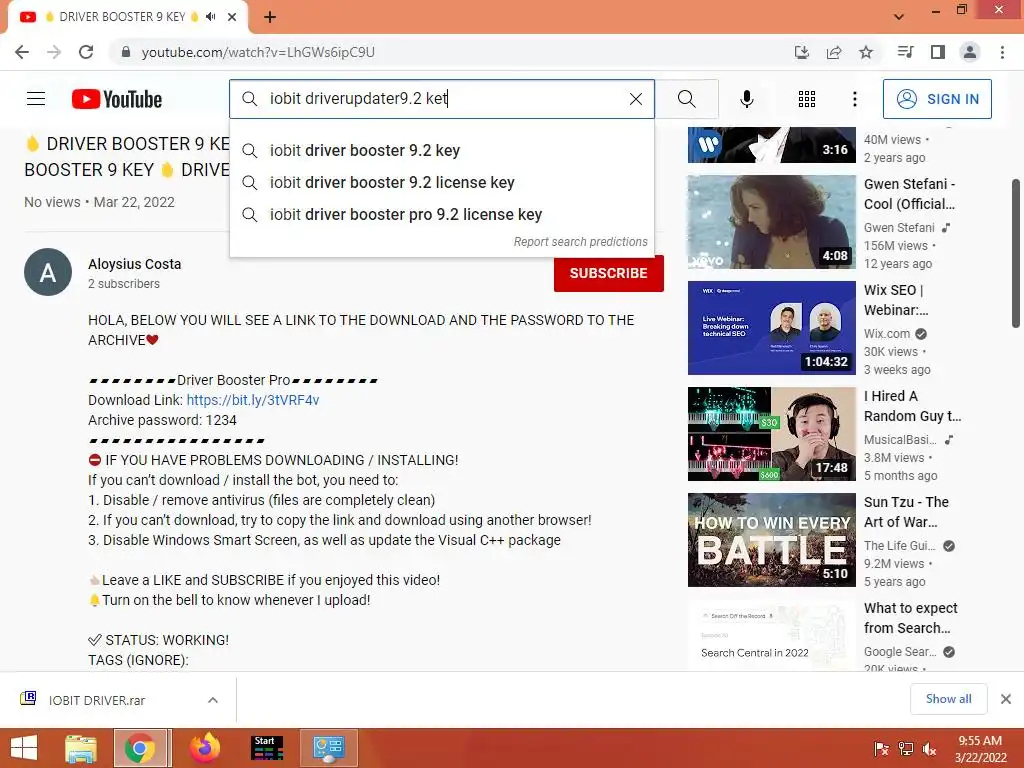This screenshot has height=768, width=1024.
Task: Click the SIGN IN button
Action: (936, 99)
